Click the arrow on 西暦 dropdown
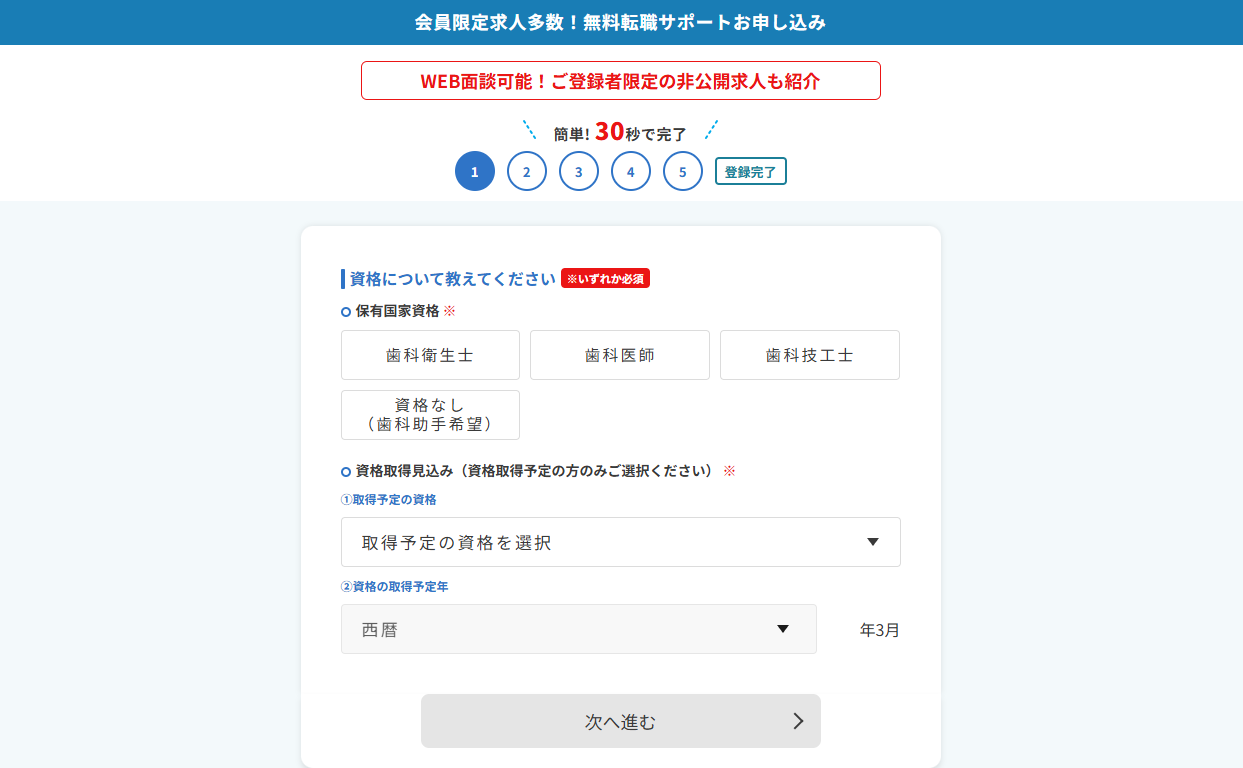Viewport: 1243px width, 768px height. (783, 629)
